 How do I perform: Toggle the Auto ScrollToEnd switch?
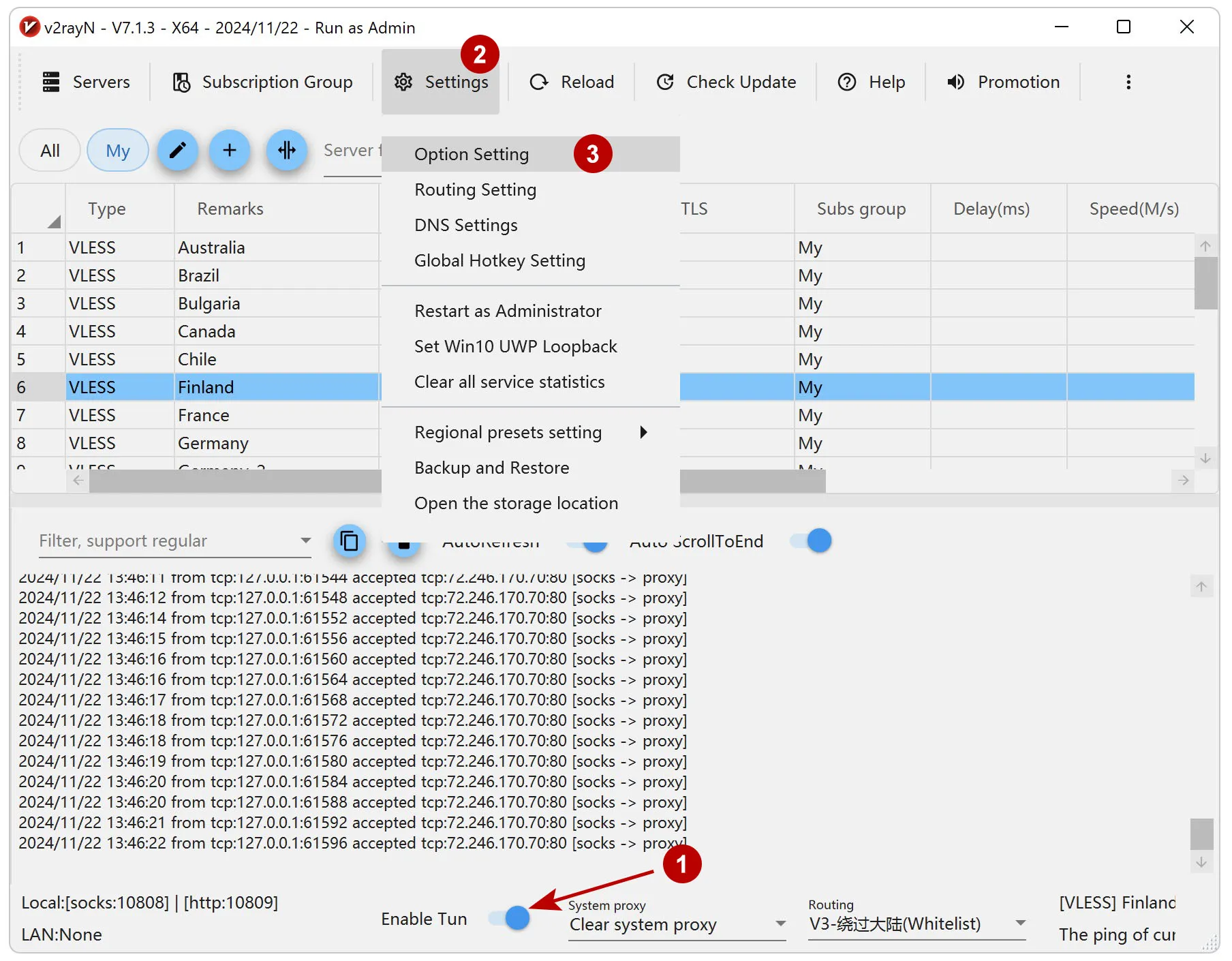(811, 541)
